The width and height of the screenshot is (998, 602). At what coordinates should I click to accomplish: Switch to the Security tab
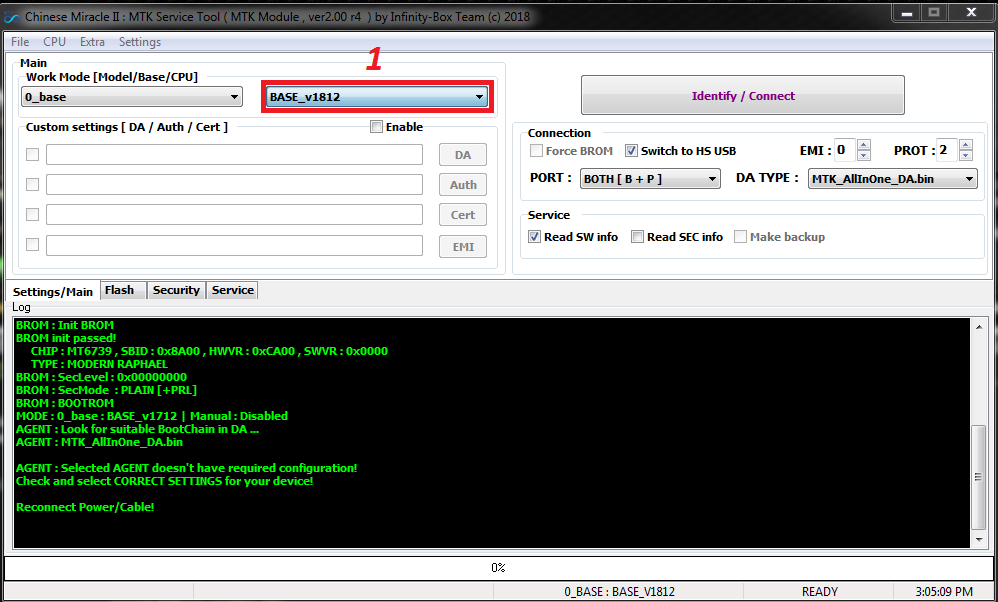click(x=176, y=290)
